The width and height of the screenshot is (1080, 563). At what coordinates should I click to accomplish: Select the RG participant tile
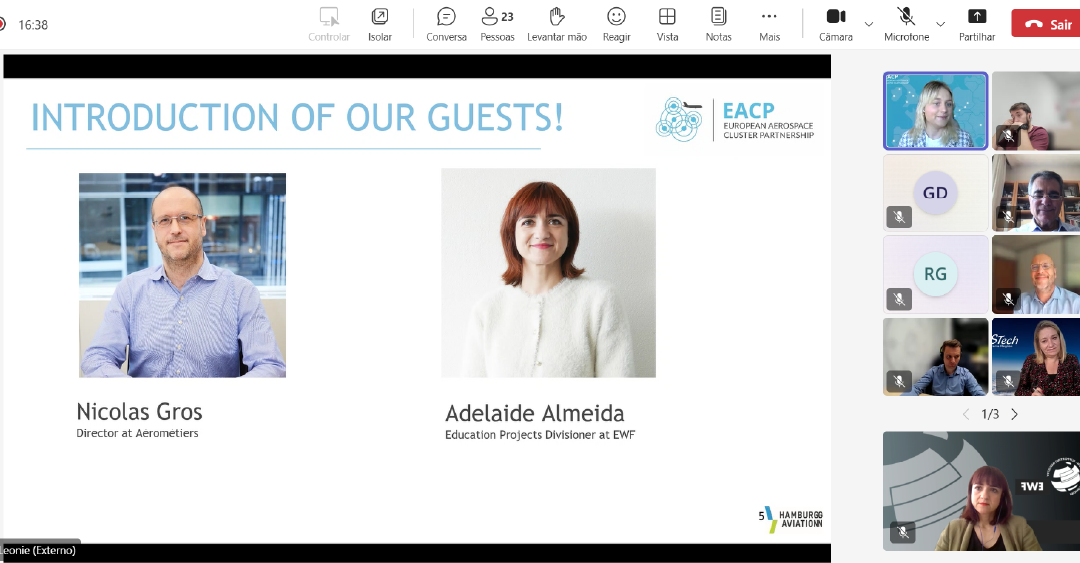935,274
